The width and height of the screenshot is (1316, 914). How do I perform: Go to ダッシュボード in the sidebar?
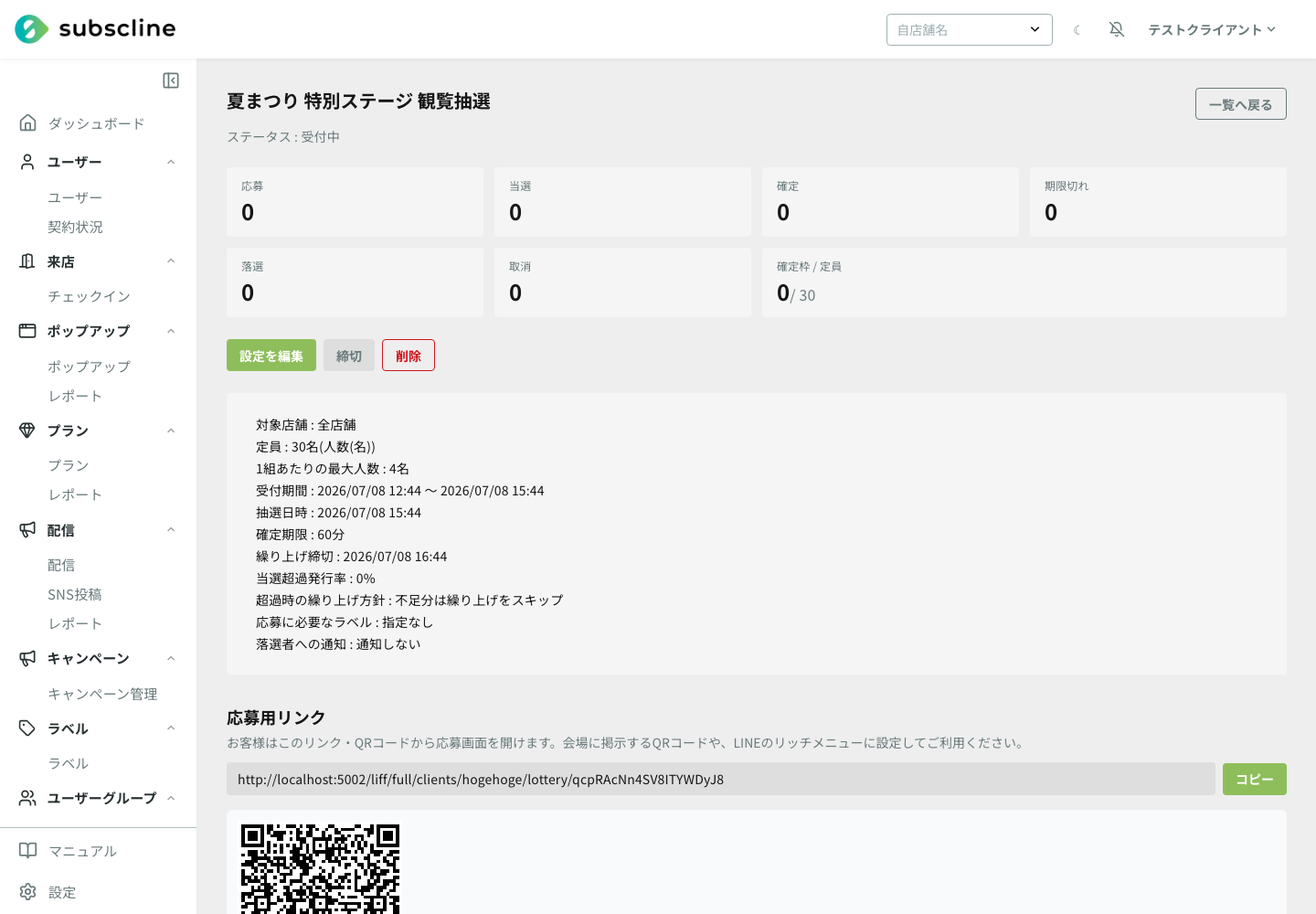(x=96, y=123)
